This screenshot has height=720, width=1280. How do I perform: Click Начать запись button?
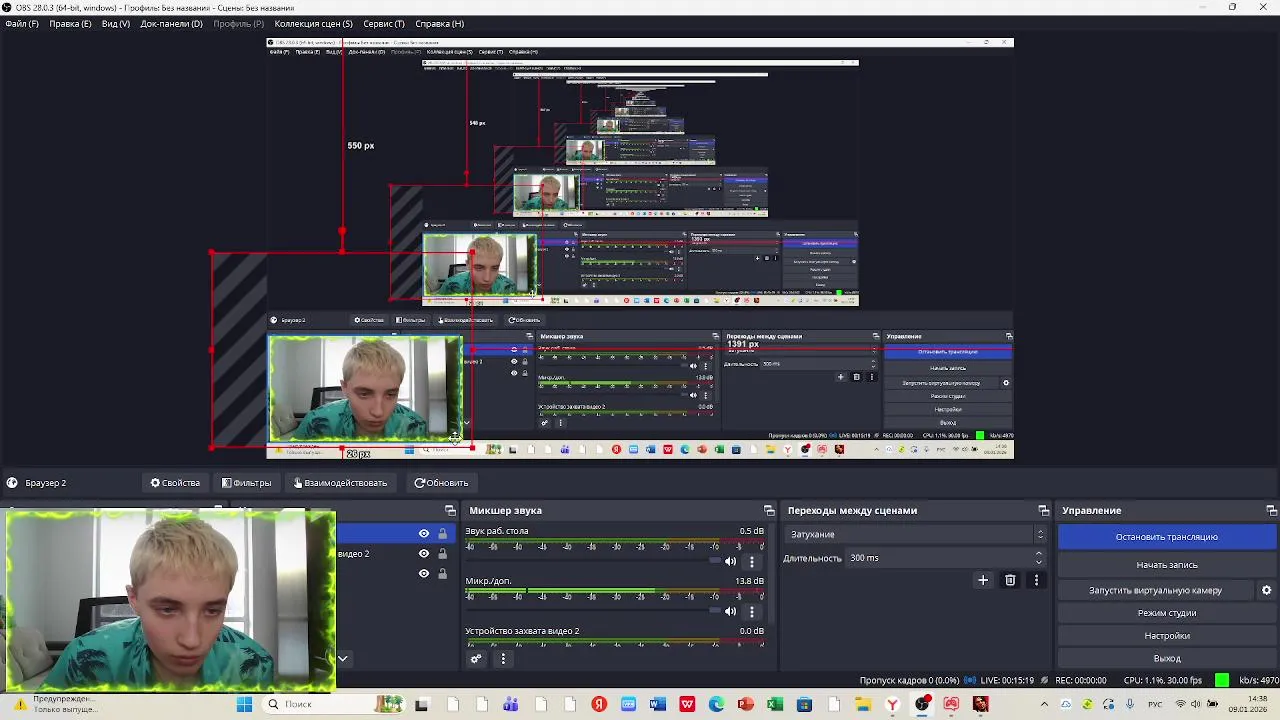click(x=1166, y=565)
